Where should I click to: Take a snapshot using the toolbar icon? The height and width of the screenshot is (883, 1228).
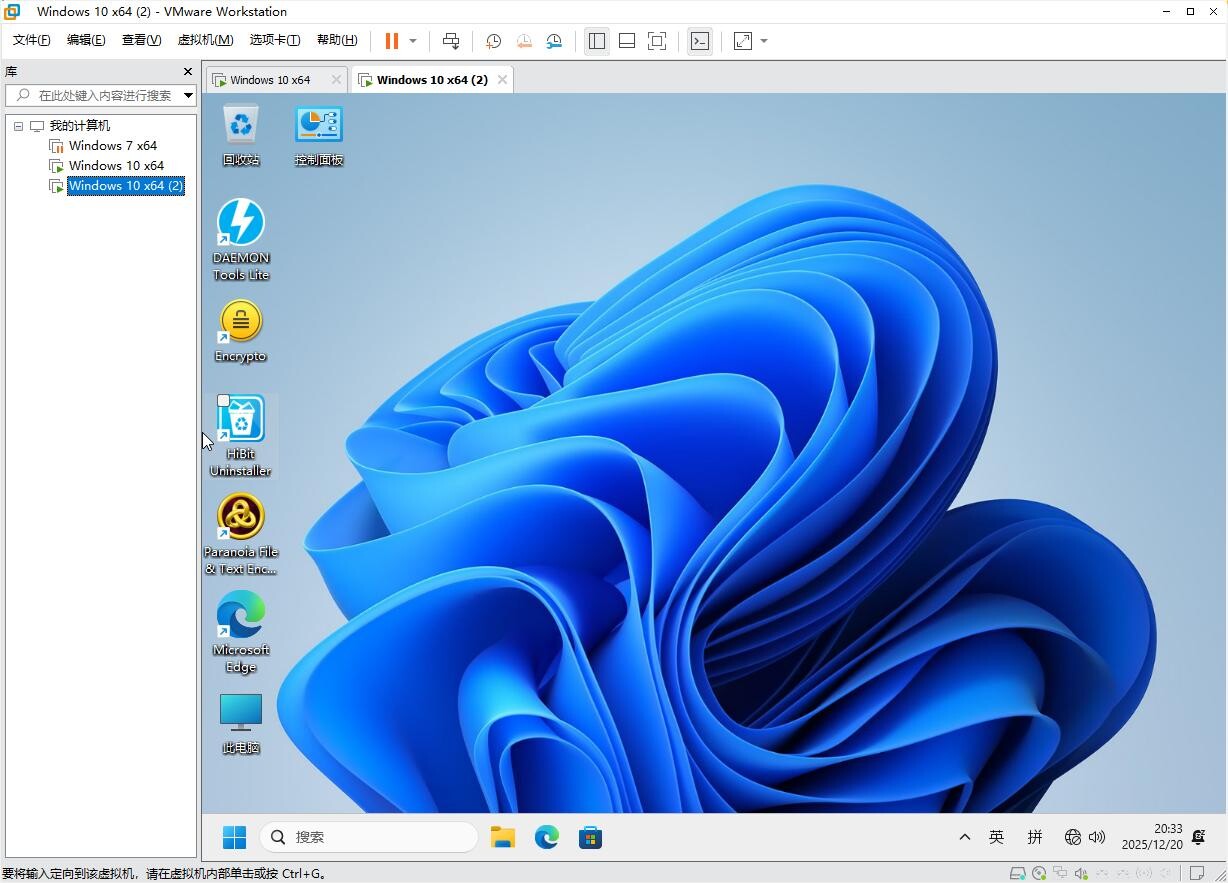click(x=493, y=41)
